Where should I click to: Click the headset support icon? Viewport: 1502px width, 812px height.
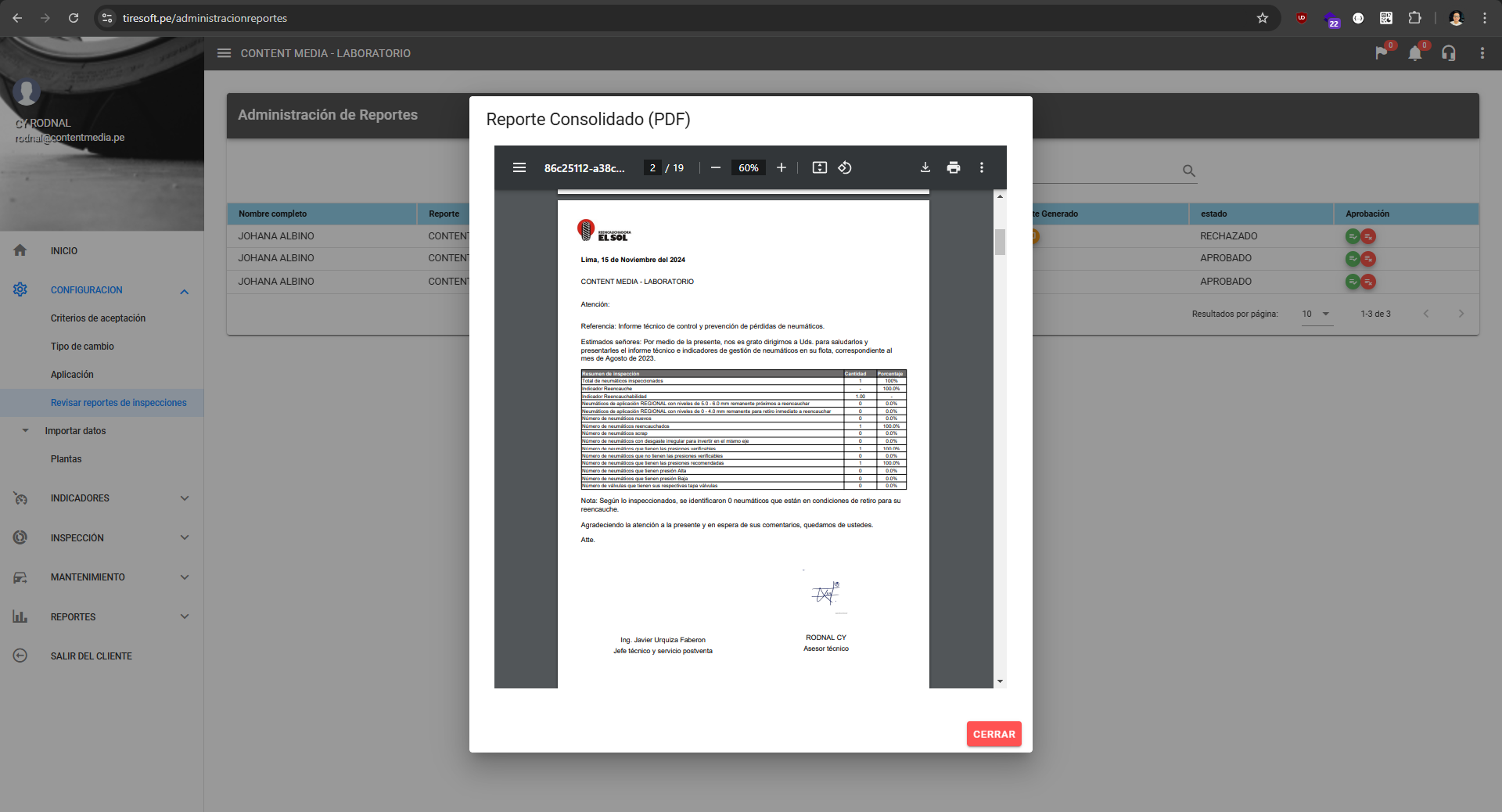[1448, 53]
